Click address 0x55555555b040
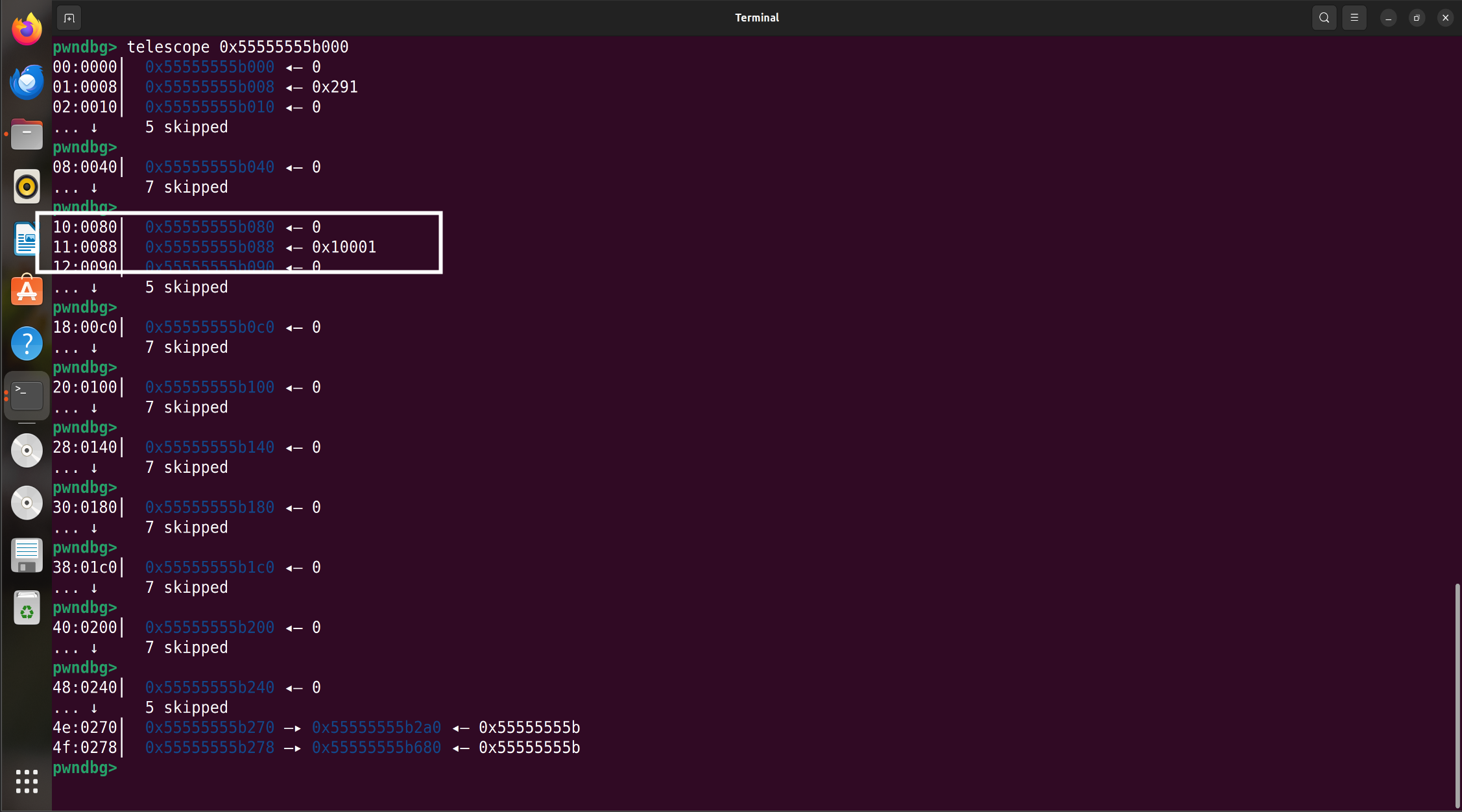The height and width of the screenshot is (812, 1462). (x=210, y=167)
